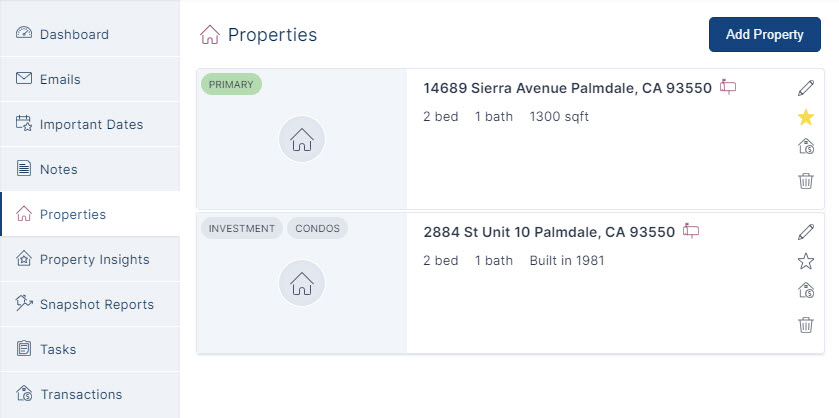839x418 pixels.
Task: Edit the 2884 St Unit 10 property
Action: pos(806,232)
